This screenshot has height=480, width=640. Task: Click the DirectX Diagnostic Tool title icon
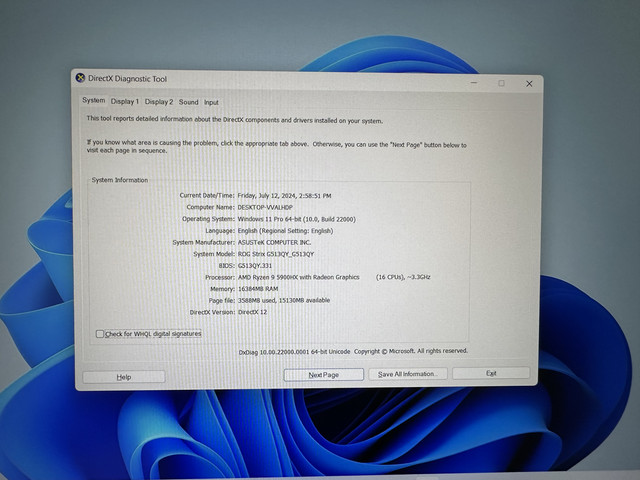(x=80, y=78)
